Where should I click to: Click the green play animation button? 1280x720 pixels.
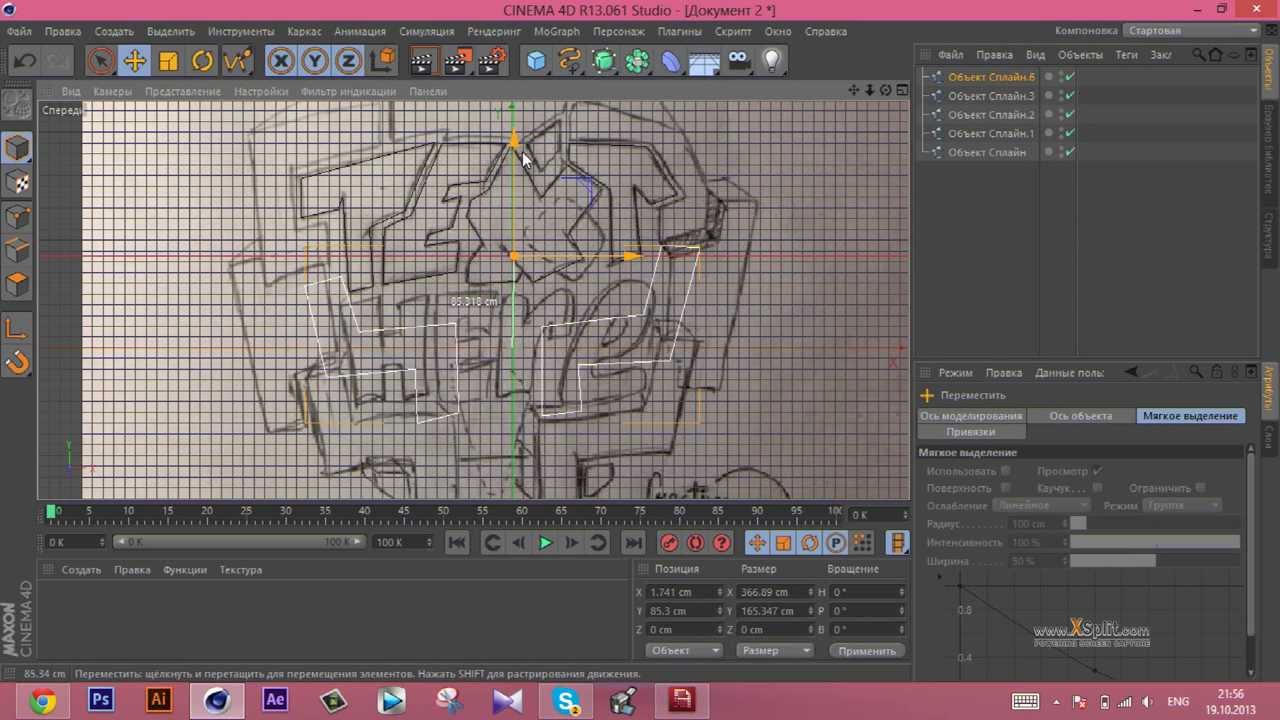545,543
